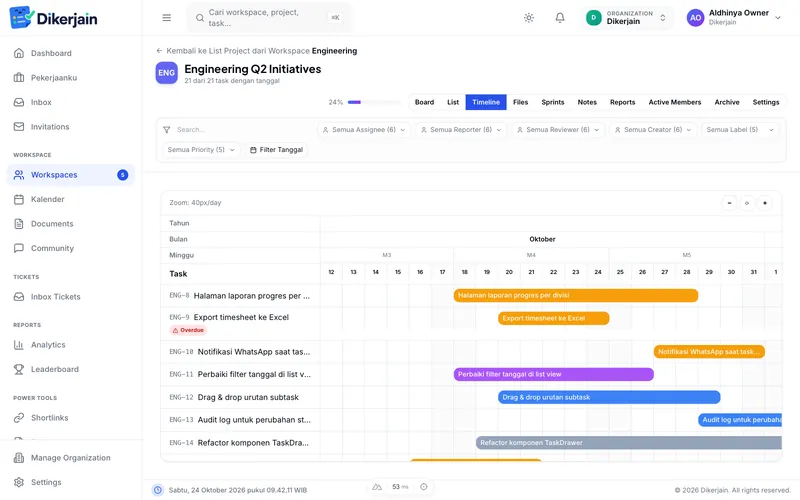Screen dimensions: 800x500
Task: Open Manage Organization
Action: click(x=71, y=458)
